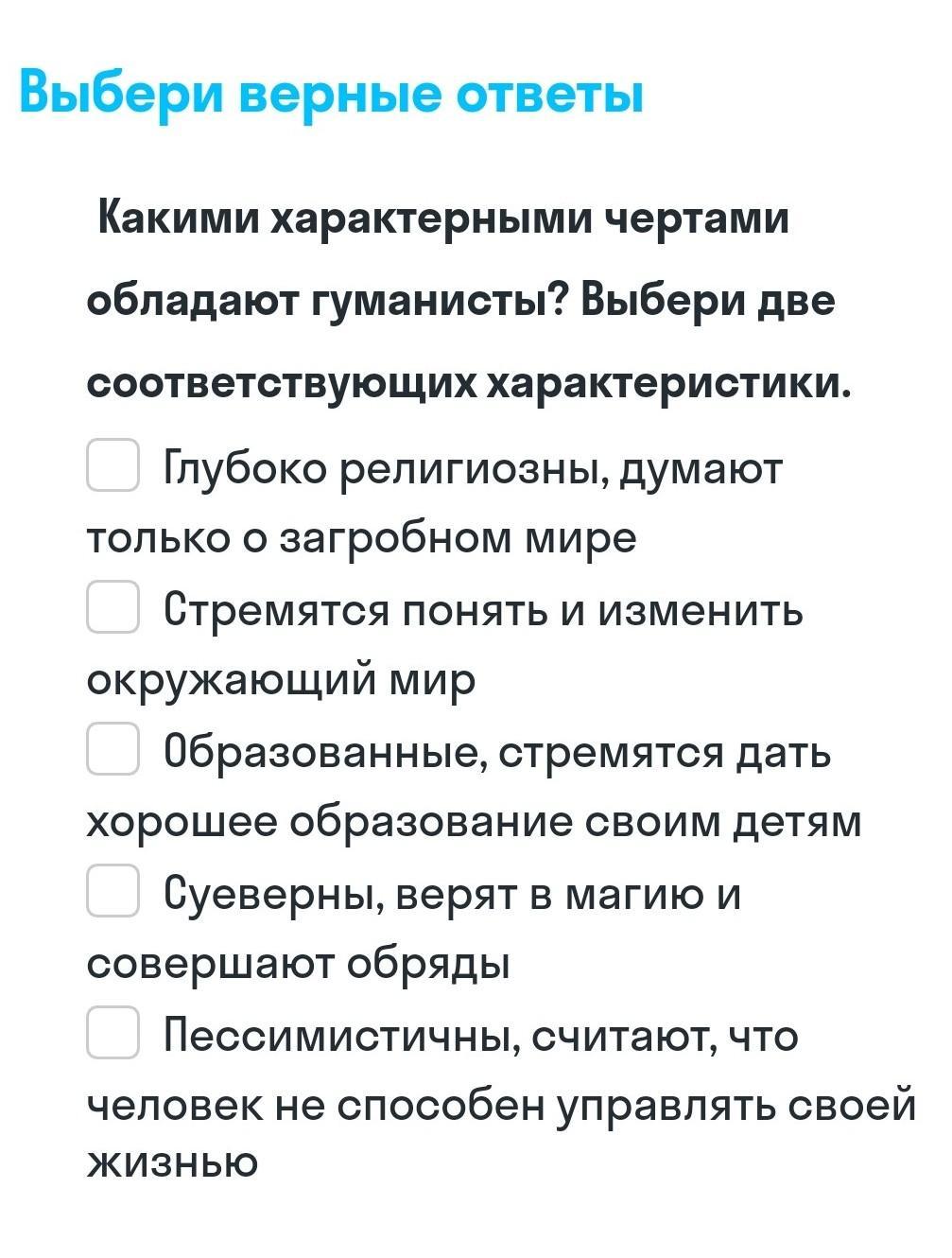The height and width of the screenshot is (1258, 952).
Task: Click the 'Пессимистичны, считают, что' label text
Action: [480, 1035]
